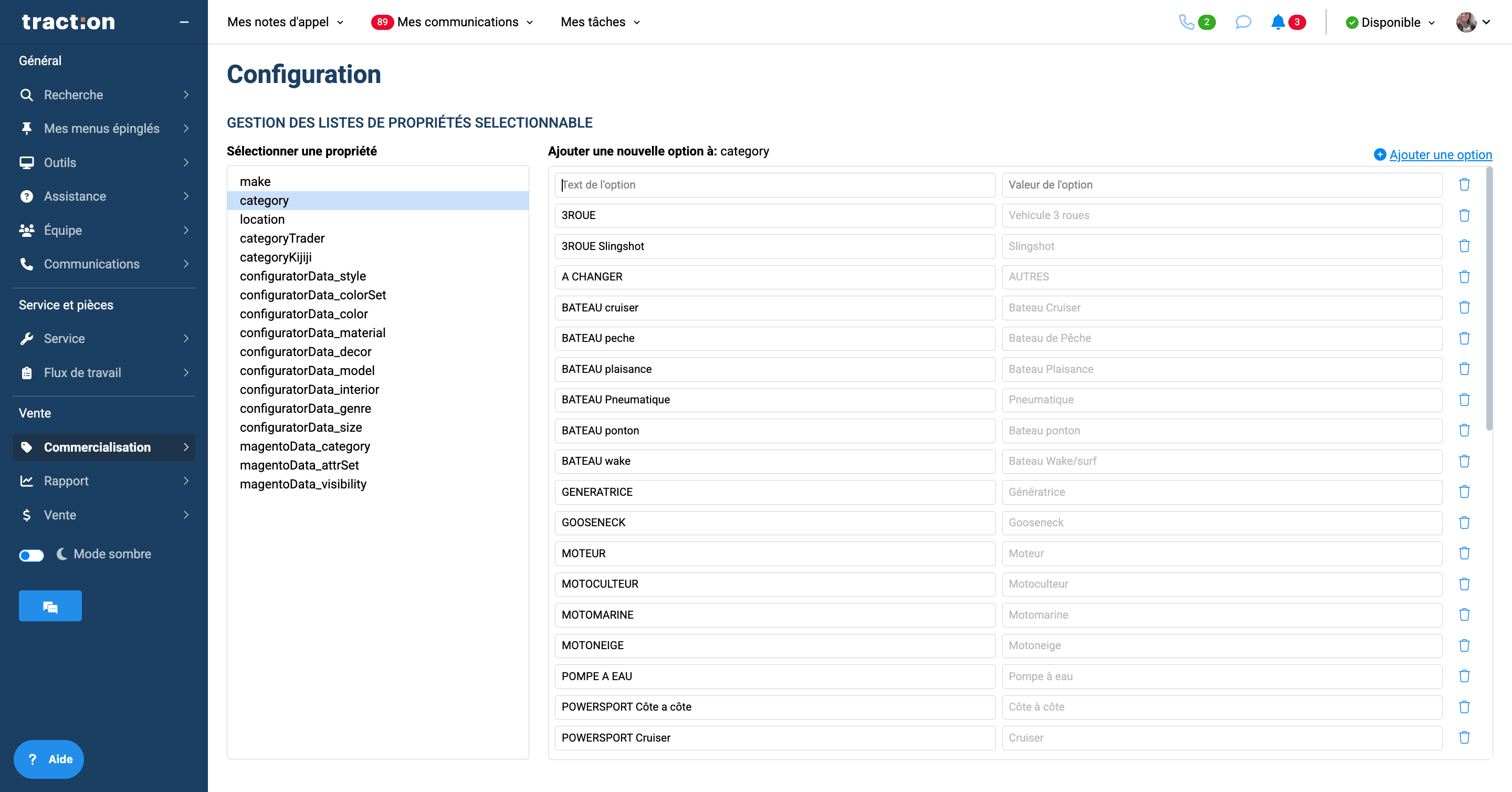
Task: Click the Valeur de l'option input field
Action: pos(1222,185)
